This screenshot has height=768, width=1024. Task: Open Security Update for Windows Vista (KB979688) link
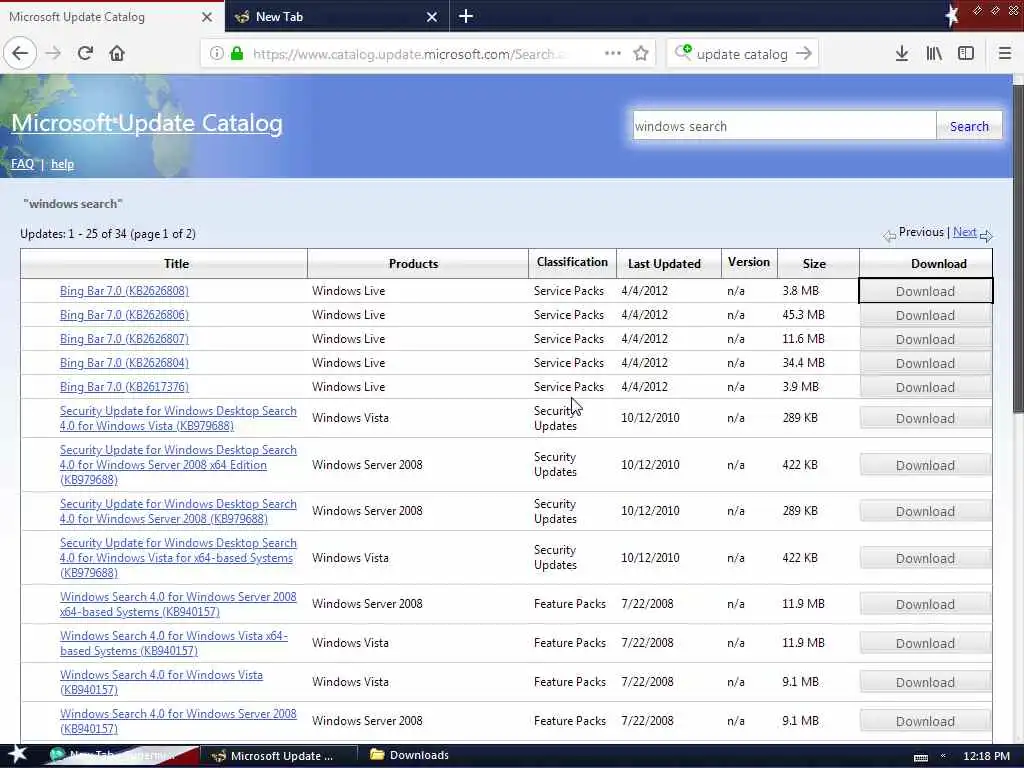tap(178, 418)
